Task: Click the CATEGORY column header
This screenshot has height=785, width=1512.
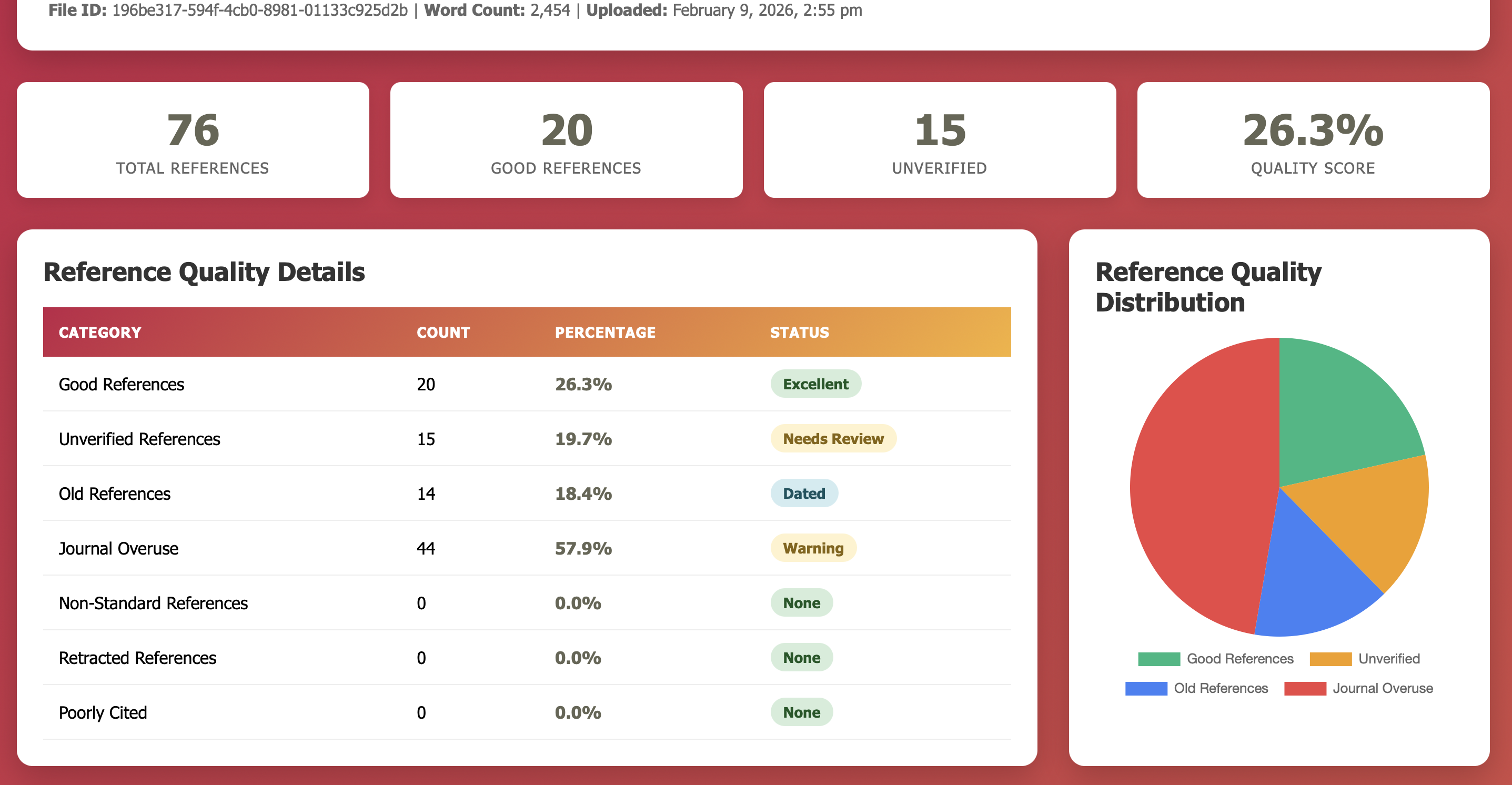Action: [100, 333]
